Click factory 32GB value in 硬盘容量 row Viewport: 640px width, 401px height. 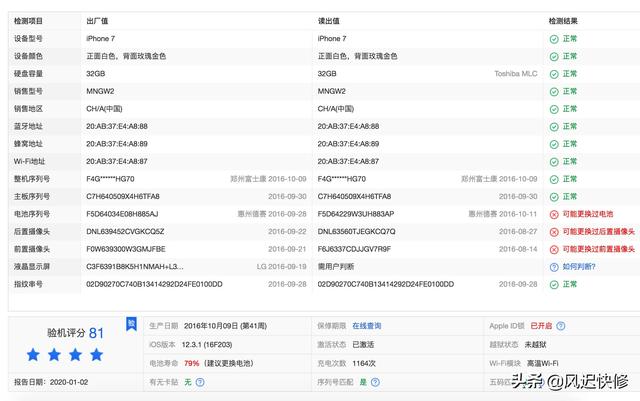(x=96, y=74)
